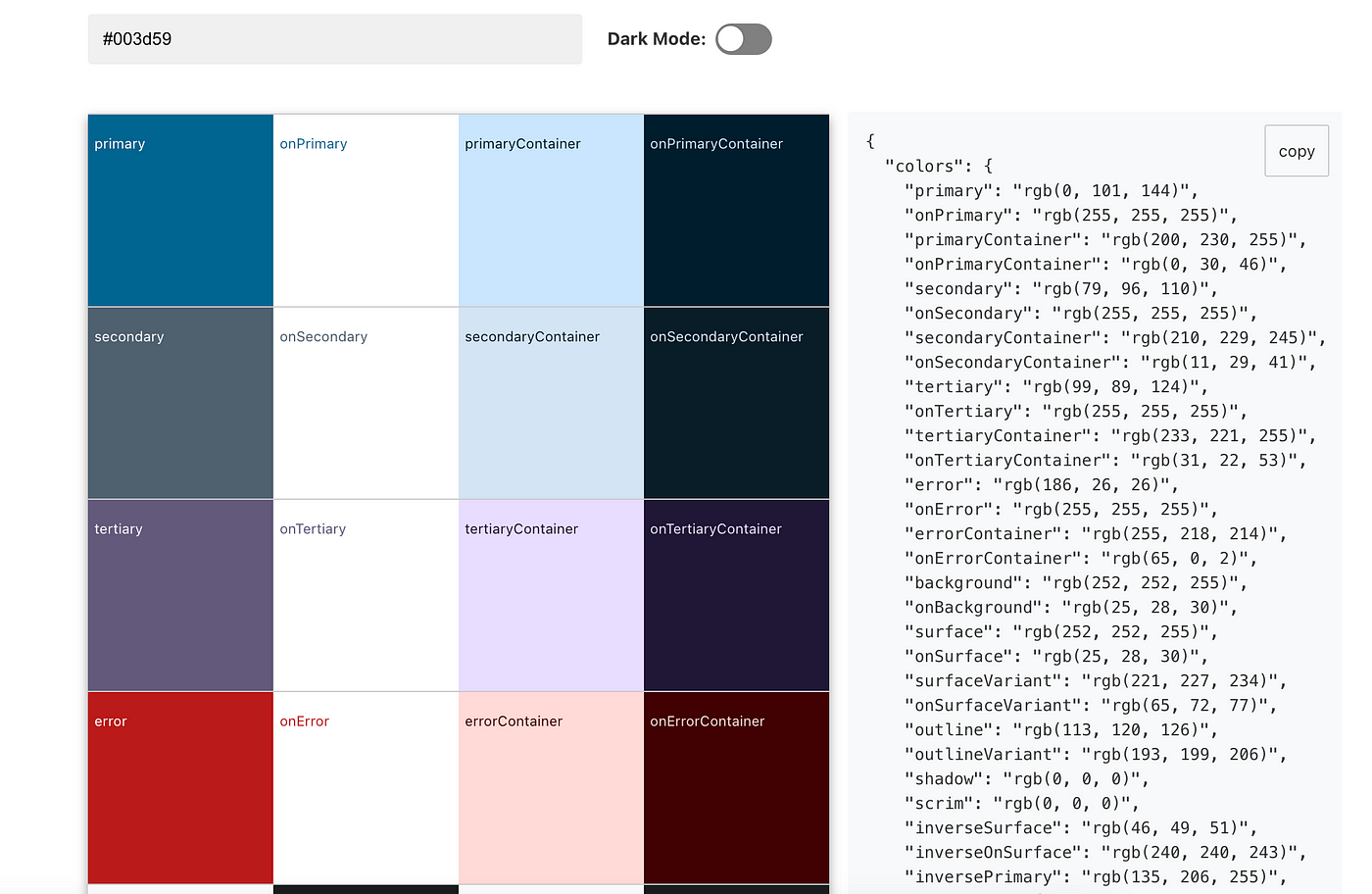
Task: Click JSON line "onSurface": "rgb(25, 28, 30)"
Action: [1056, 656]
